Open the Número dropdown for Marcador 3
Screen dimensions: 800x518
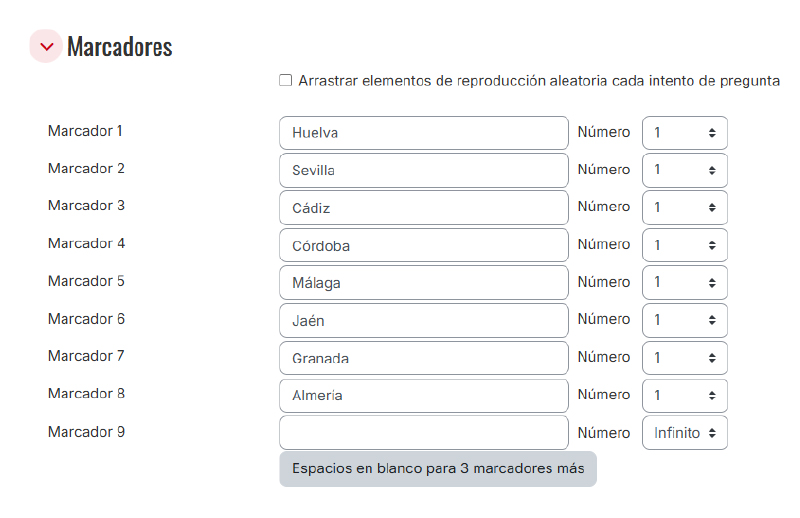pyautogui.click(x=684, y=208)
